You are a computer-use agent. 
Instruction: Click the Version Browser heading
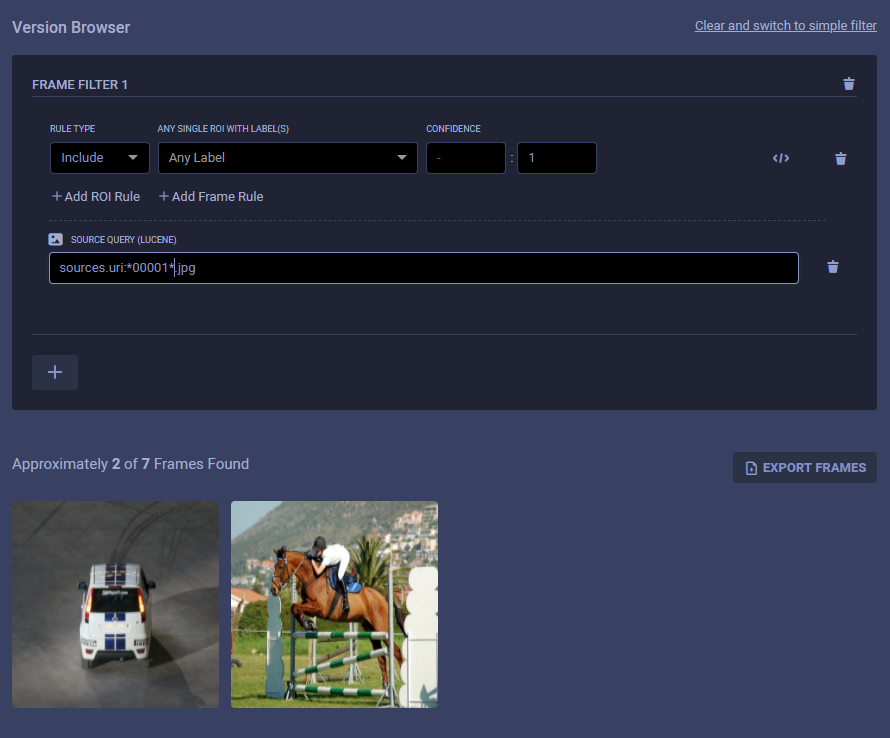(71, 27)
